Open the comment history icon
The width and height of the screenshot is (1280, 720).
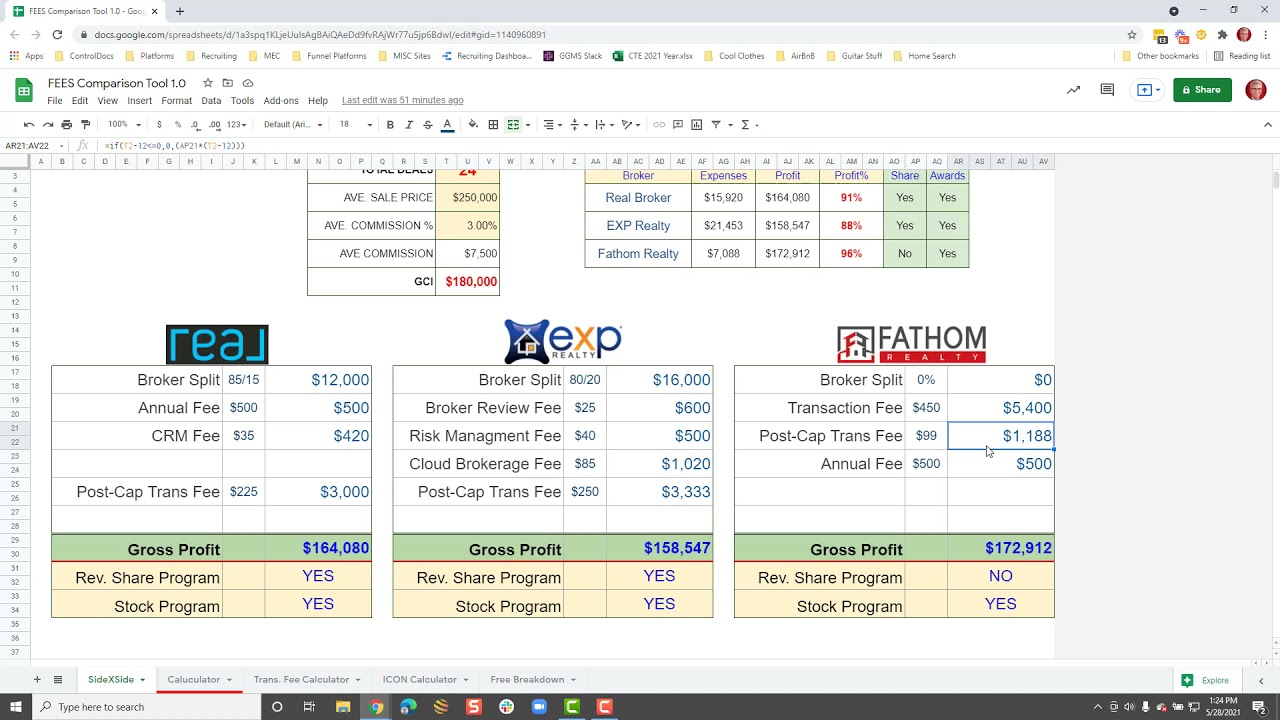(1107, 90)
